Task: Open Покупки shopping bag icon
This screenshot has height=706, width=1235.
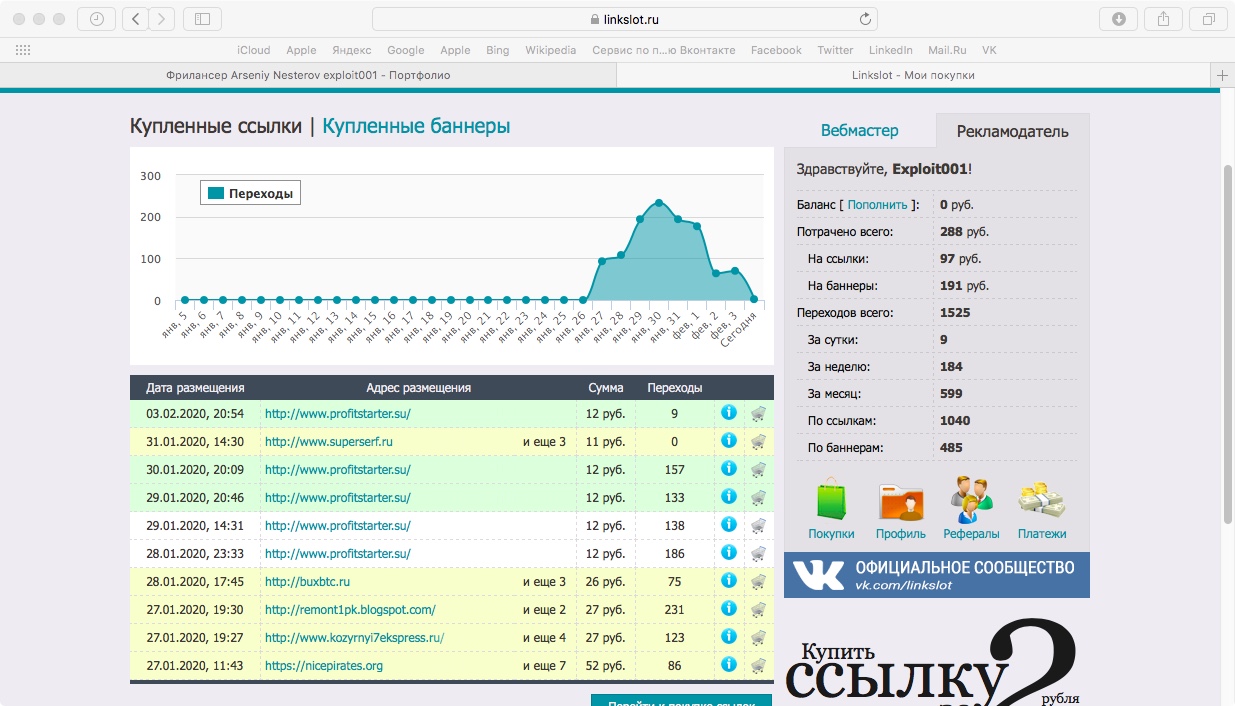Action: tap(831, 500)
